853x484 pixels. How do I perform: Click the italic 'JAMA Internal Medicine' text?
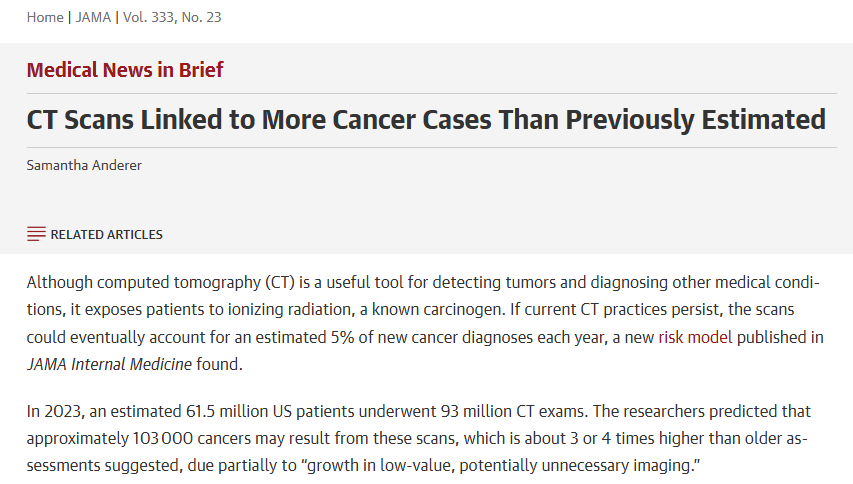tap(109, 364)
